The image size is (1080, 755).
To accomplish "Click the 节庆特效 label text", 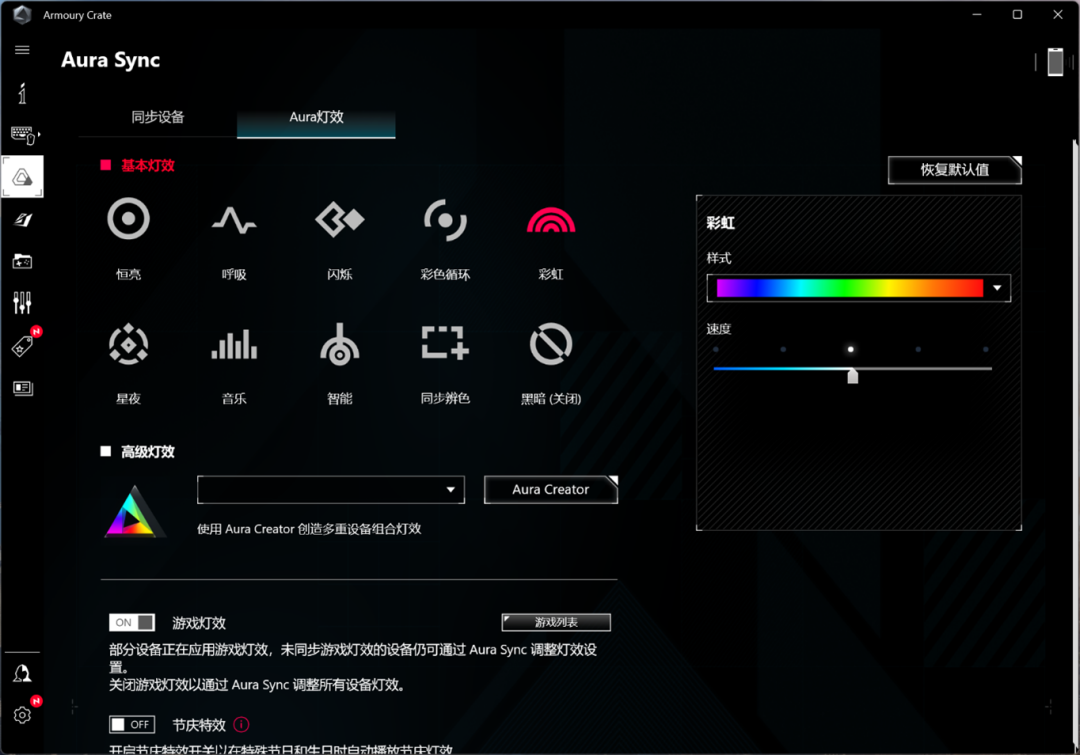I will [199, 725].
